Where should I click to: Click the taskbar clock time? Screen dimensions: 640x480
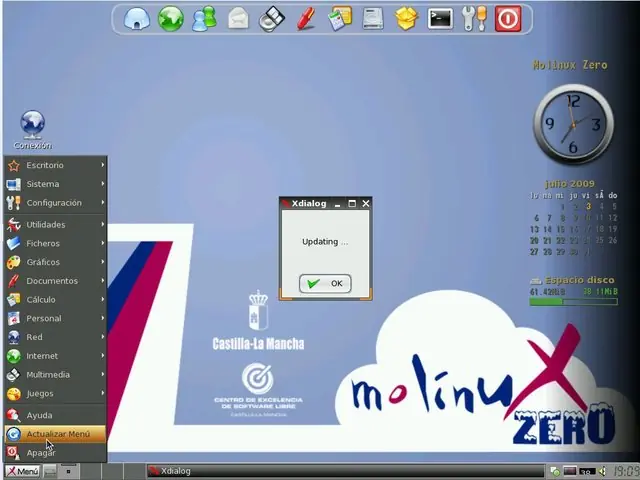pos(626,471)
